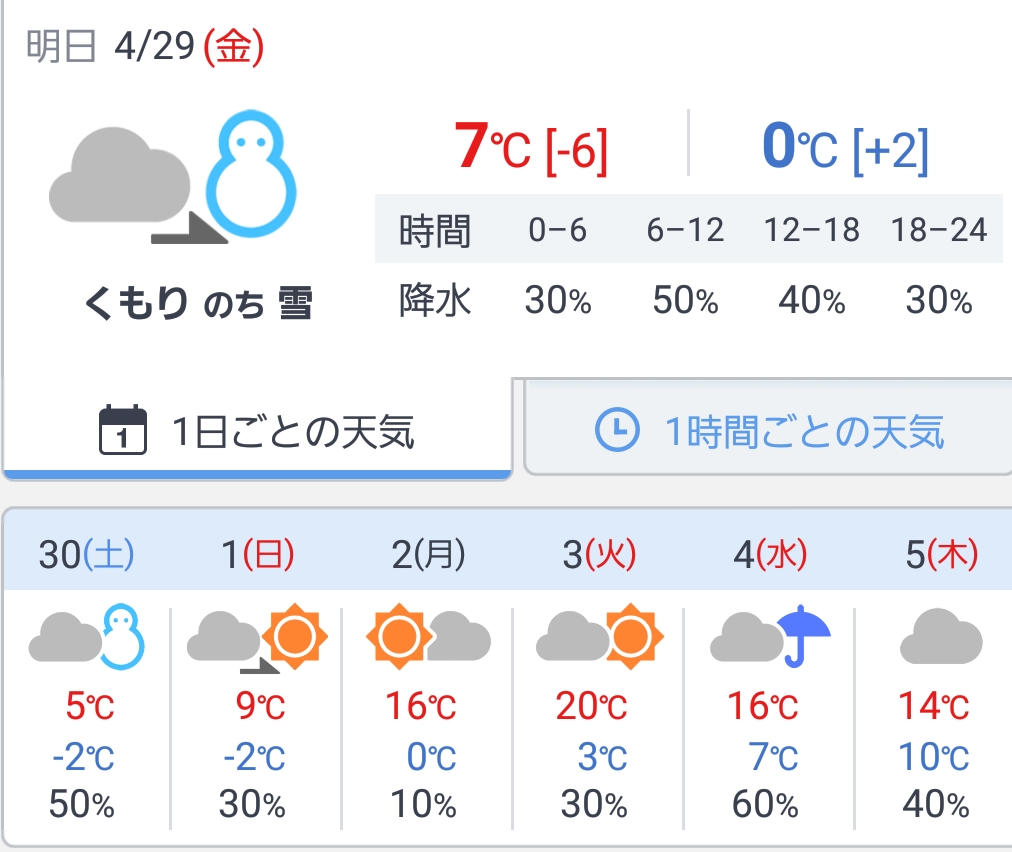Click the くもり のち 雪 forecast text

point(198,302)
